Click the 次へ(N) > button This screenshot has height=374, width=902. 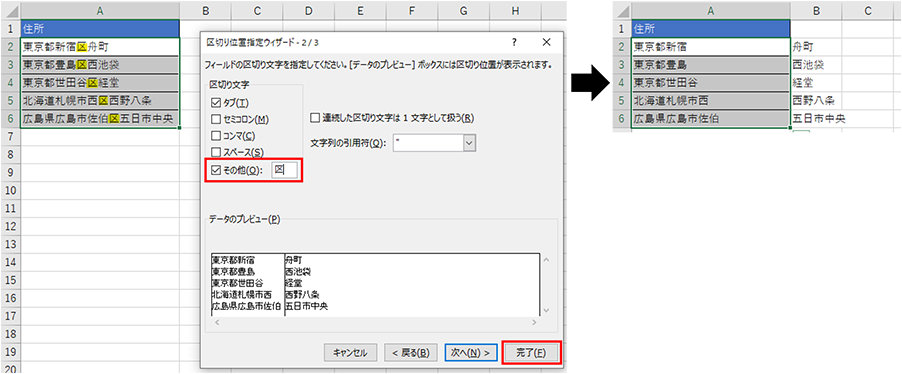(471, 353)
